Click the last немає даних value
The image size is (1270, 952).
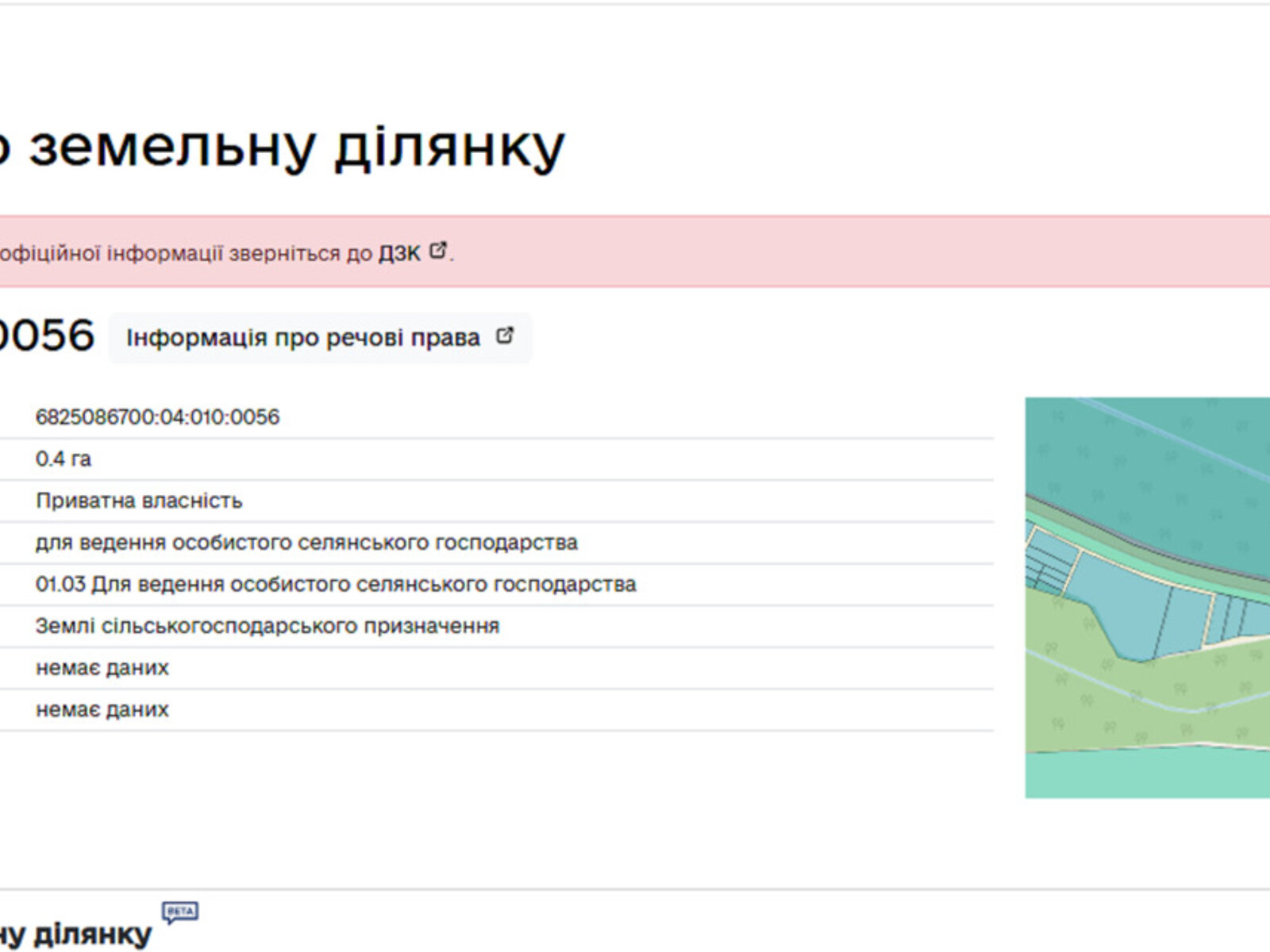(x=102, y=709)
